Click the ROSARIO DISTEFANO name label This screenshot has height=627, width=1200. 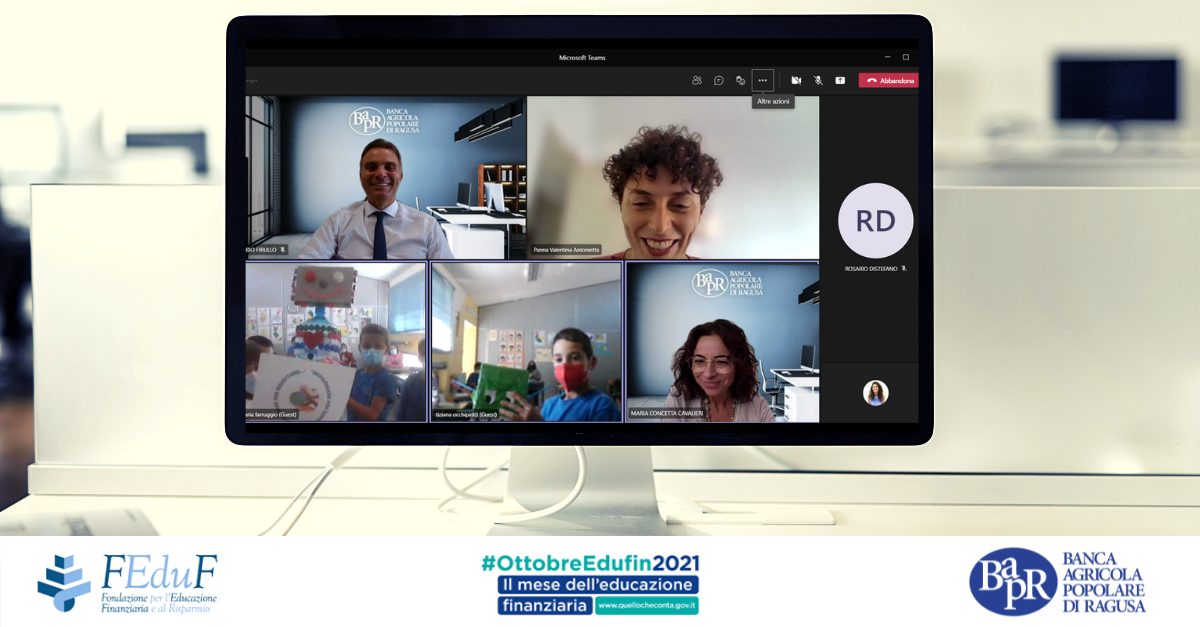(871, 269)
